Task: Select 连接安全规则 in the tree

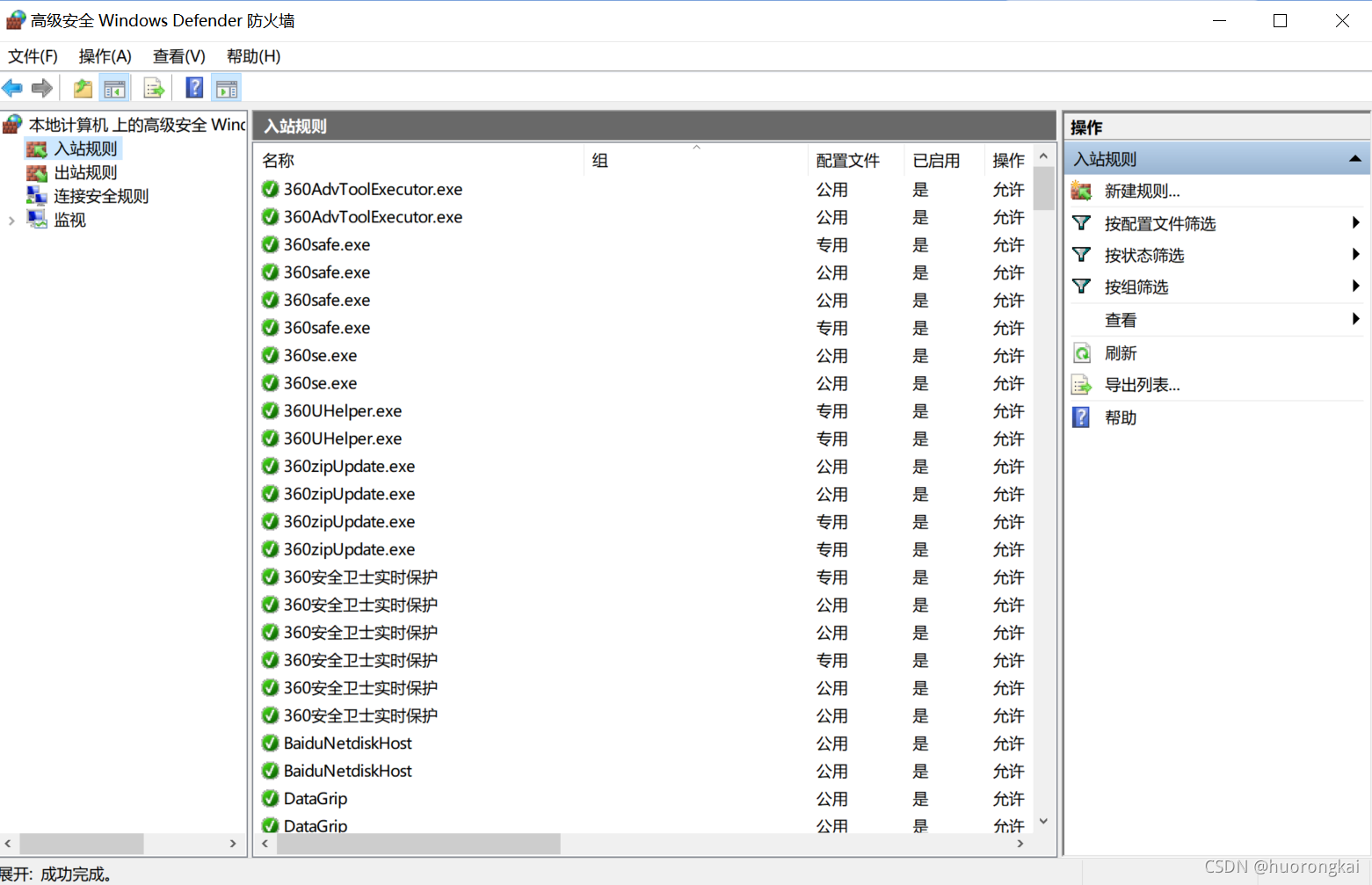Action: (x=101, y=196)
